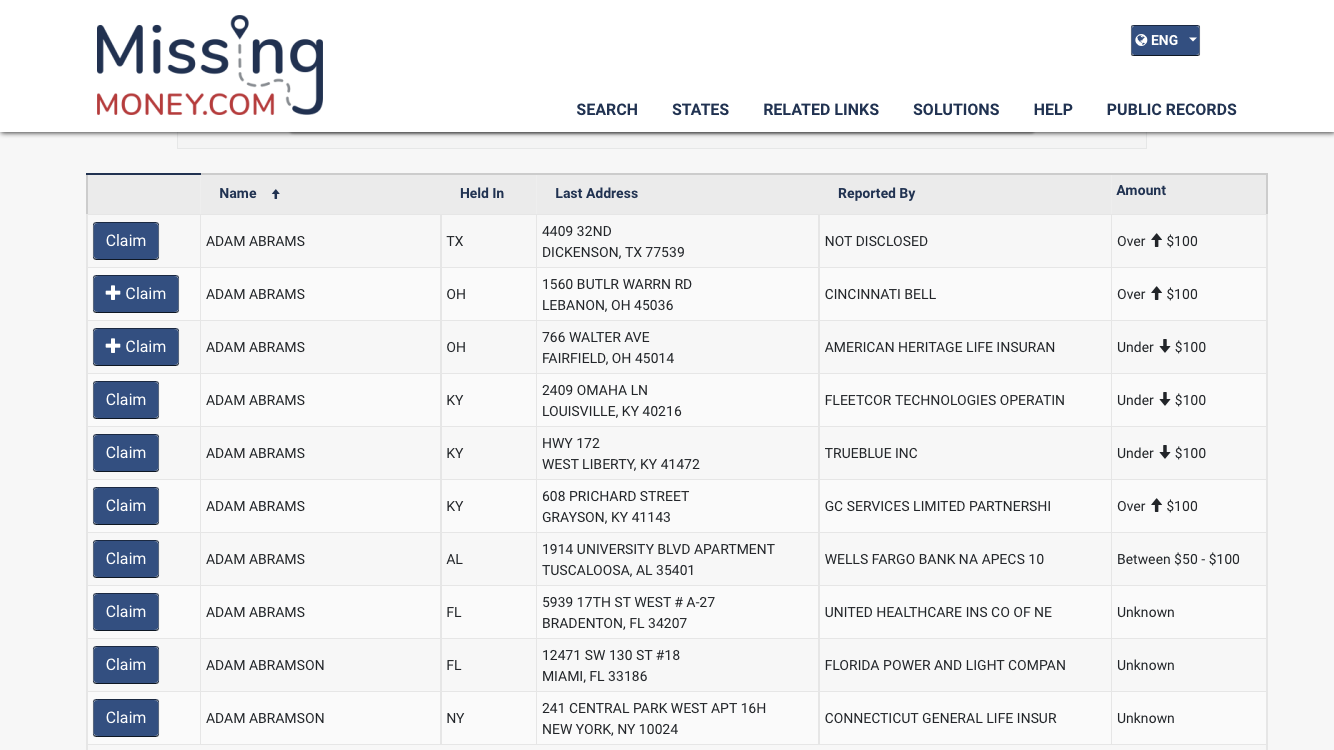Claim the Florida Power and Light property

[126, 665]
